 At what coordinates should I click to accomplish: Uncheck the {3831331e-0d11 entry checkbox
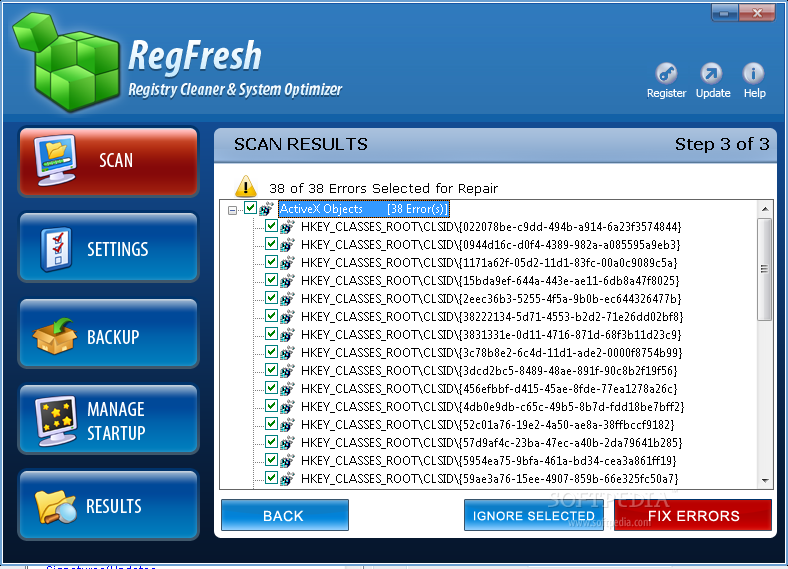271,334
